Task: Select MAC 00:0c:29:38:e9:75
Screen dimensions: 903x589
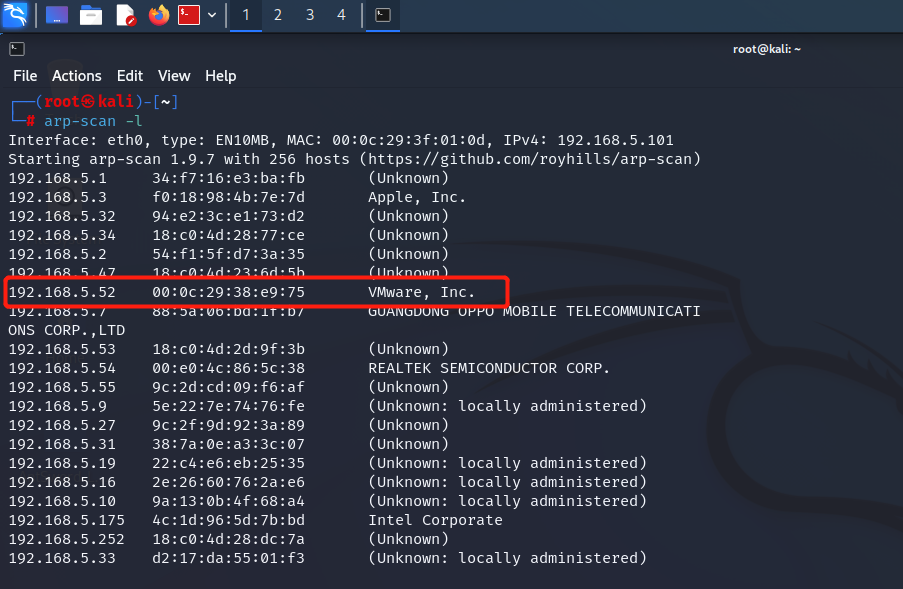Action: (x=229, y=292)
